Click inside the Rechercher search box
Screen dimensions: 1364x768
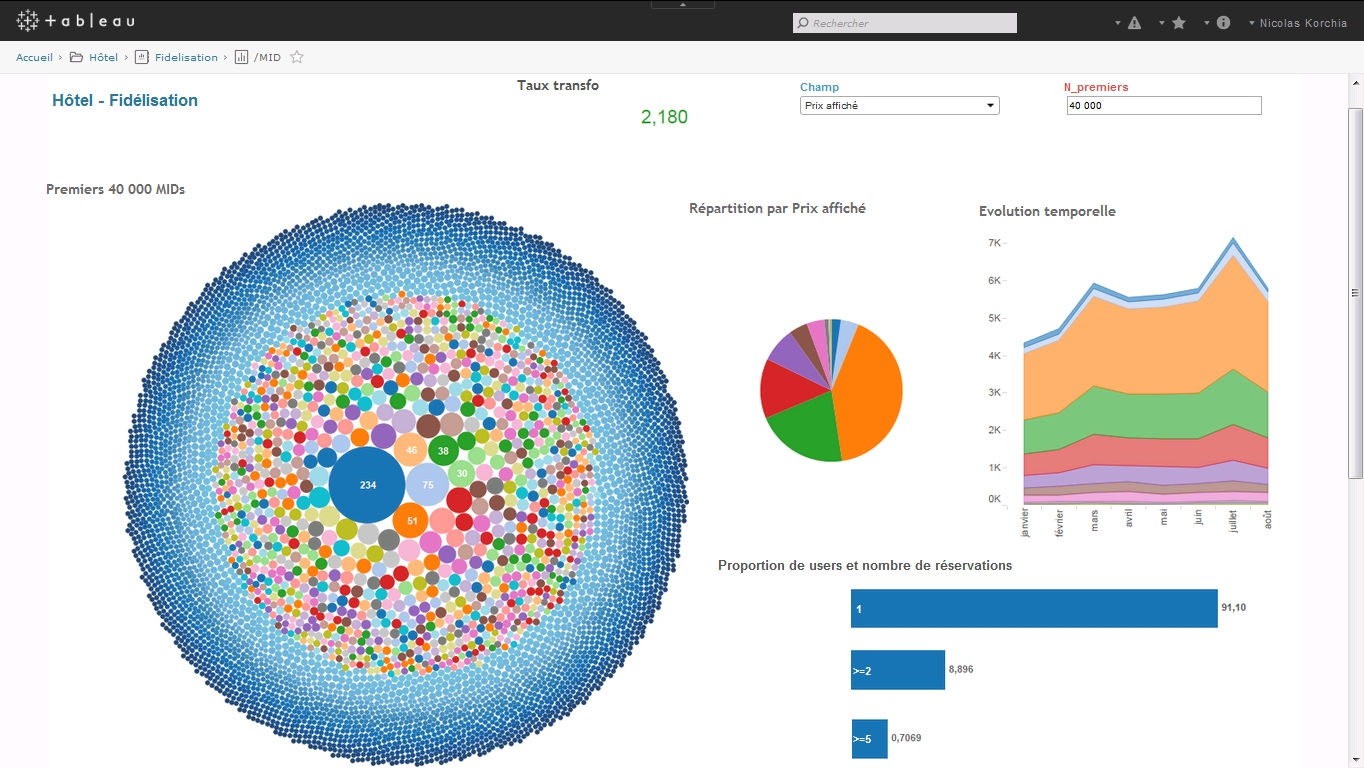tap(905, 23)
